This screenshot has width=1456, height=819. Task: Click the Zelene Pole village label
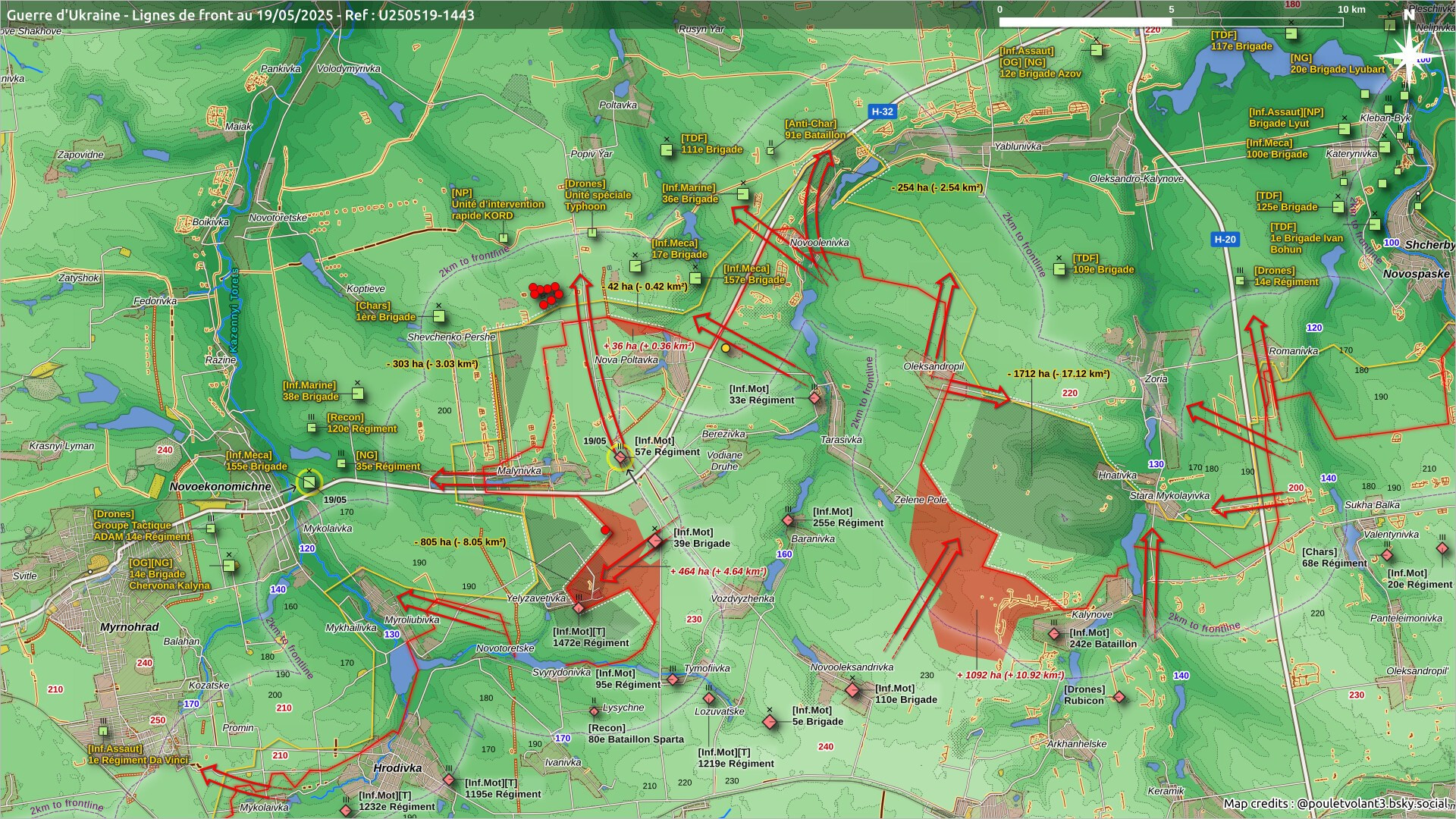pyautogui.click(x=921, y=500)
